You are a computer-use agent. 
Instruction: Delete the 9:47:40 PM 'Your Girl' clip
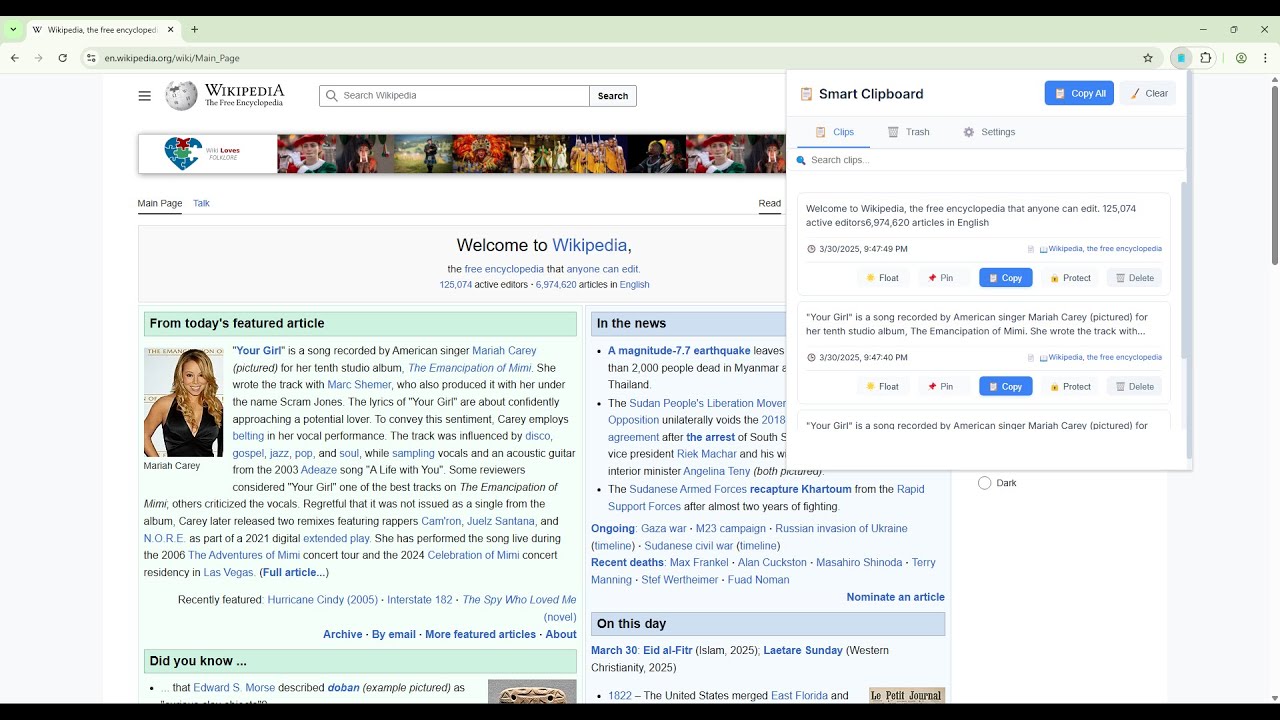(x=1134, y=387)
